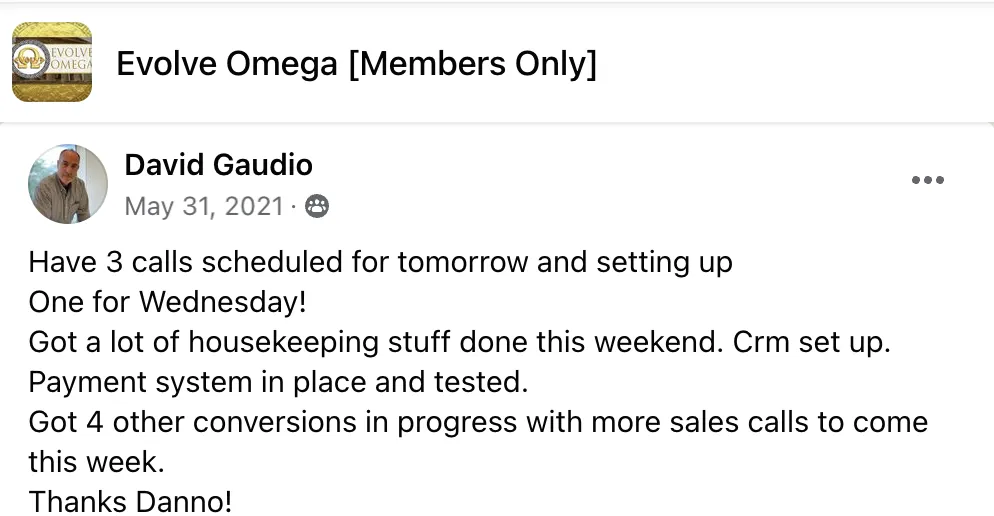Click the "Crm set up." sentence
994x516 pixels.
point(811,342)
